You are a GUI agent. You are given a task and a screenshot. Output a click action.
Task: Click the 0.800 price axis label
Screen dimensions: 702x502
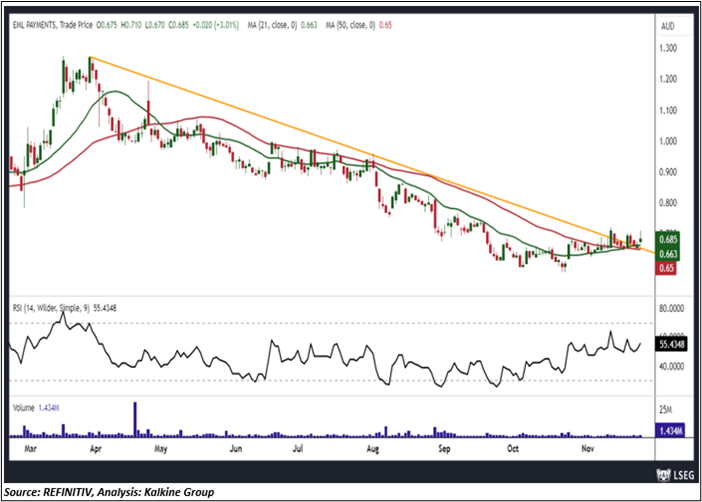(x=668, y=203)
